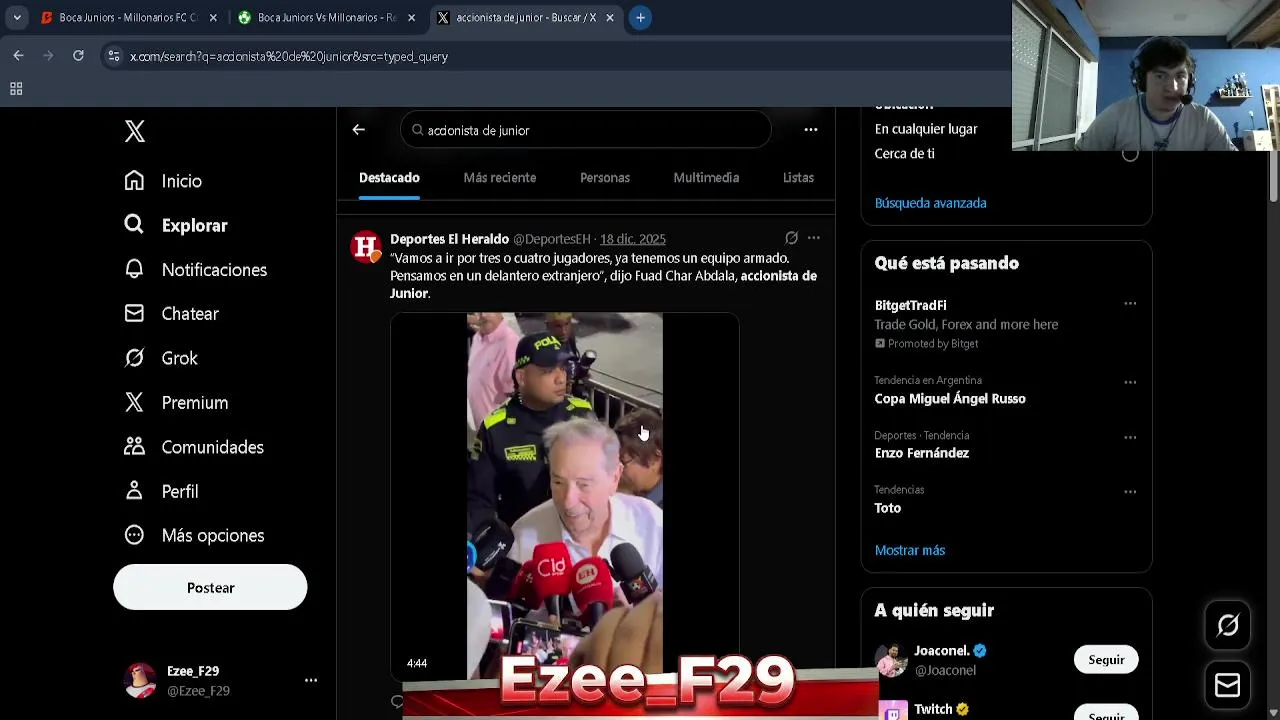Image resolution: width=1280 pixels, height=720 pixels.
Task: Open Premium in the sidebar
Action: pos(176,403)
